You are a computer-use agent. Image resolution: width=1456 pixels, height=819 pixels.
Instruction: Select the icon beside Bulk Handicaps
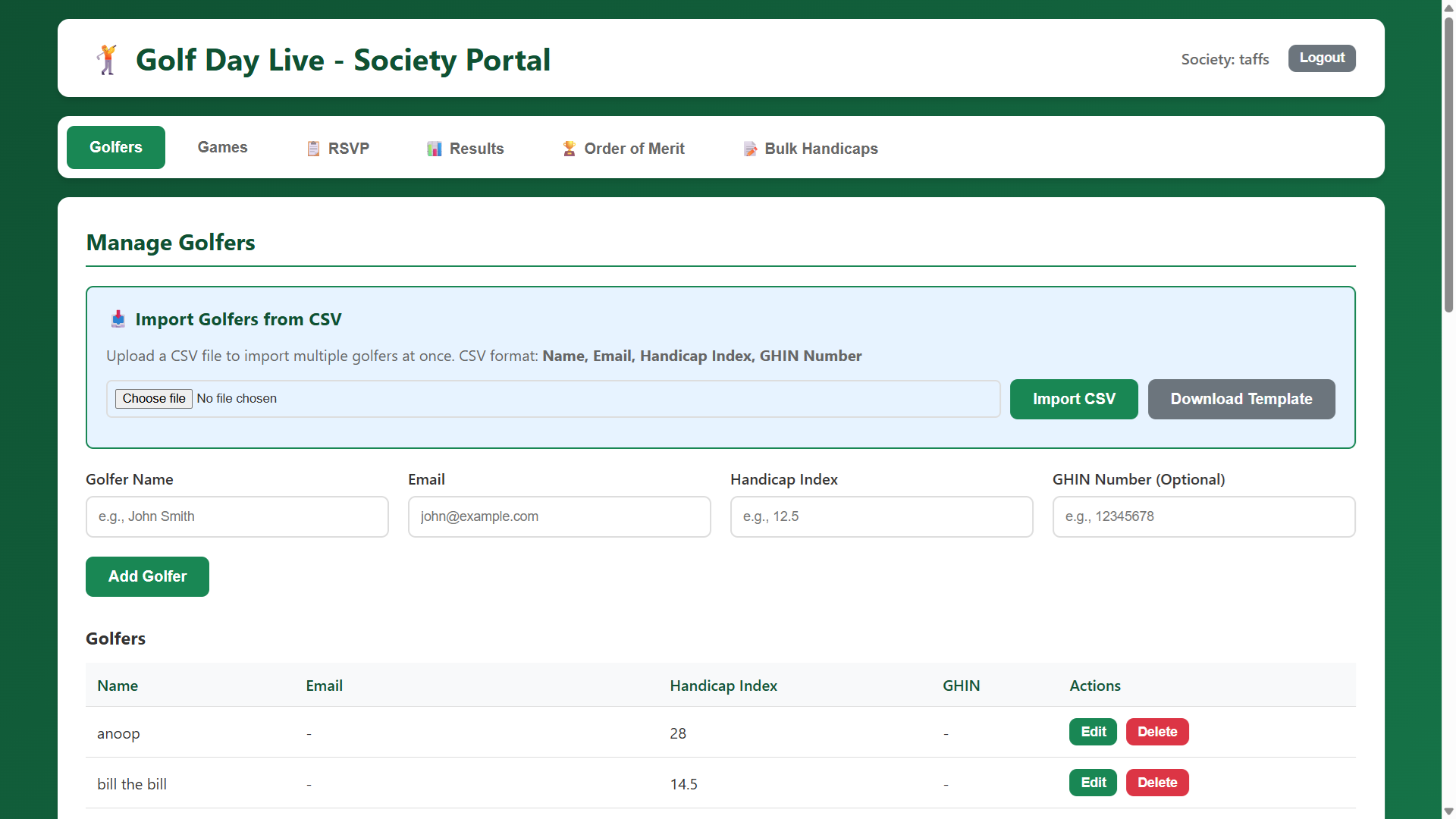coord(750,149)
